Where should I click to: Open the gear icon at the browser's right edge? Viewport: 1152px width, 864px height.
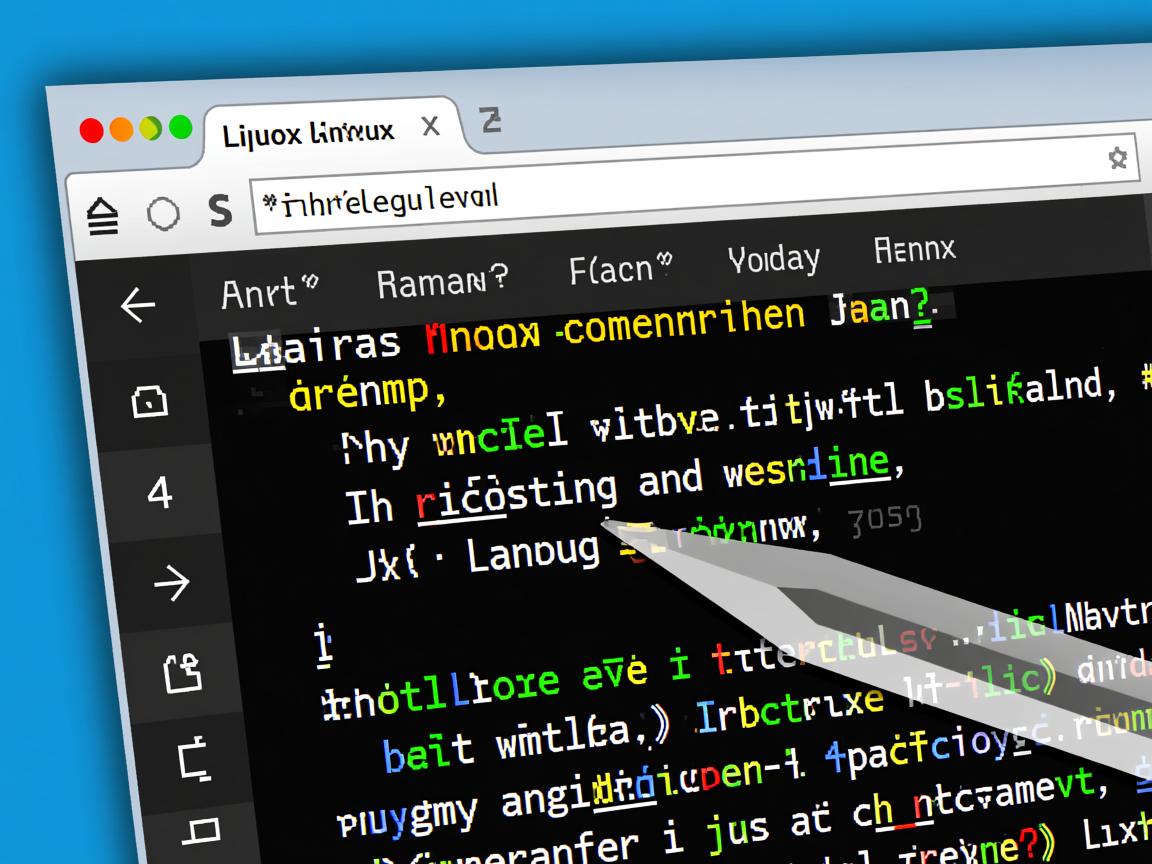pos(1118,158)
